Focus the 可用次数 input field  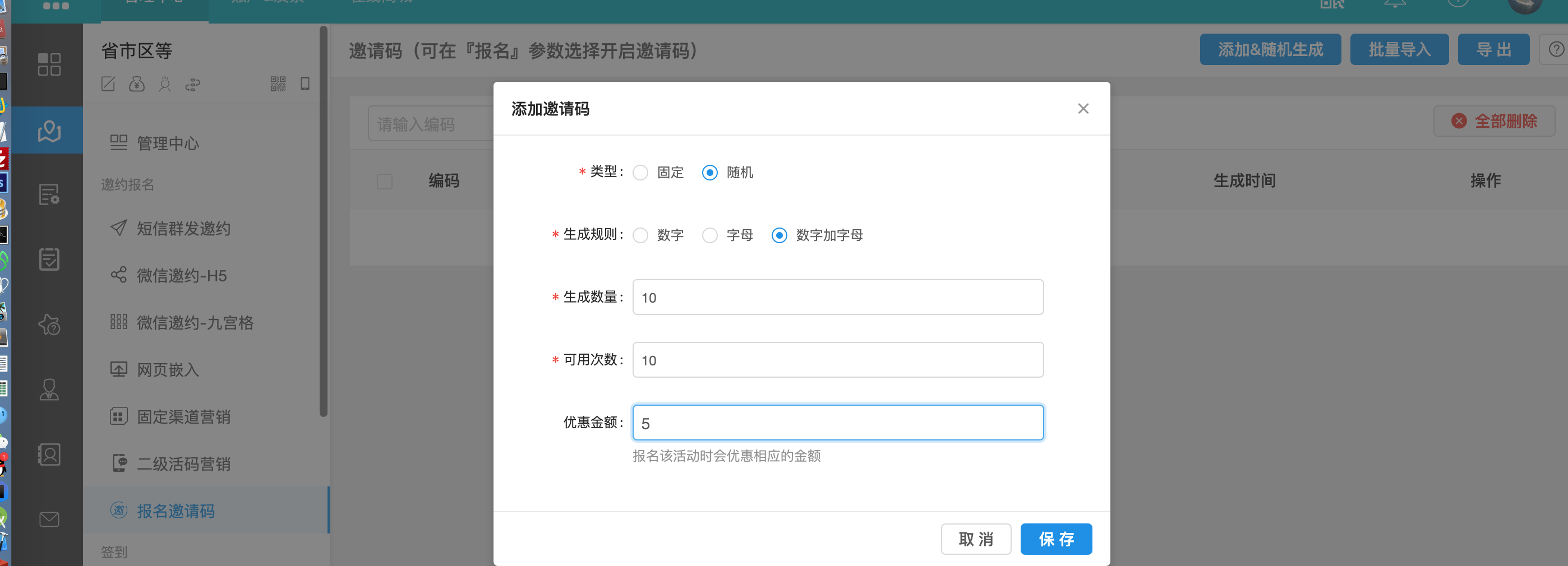(838, 360)
